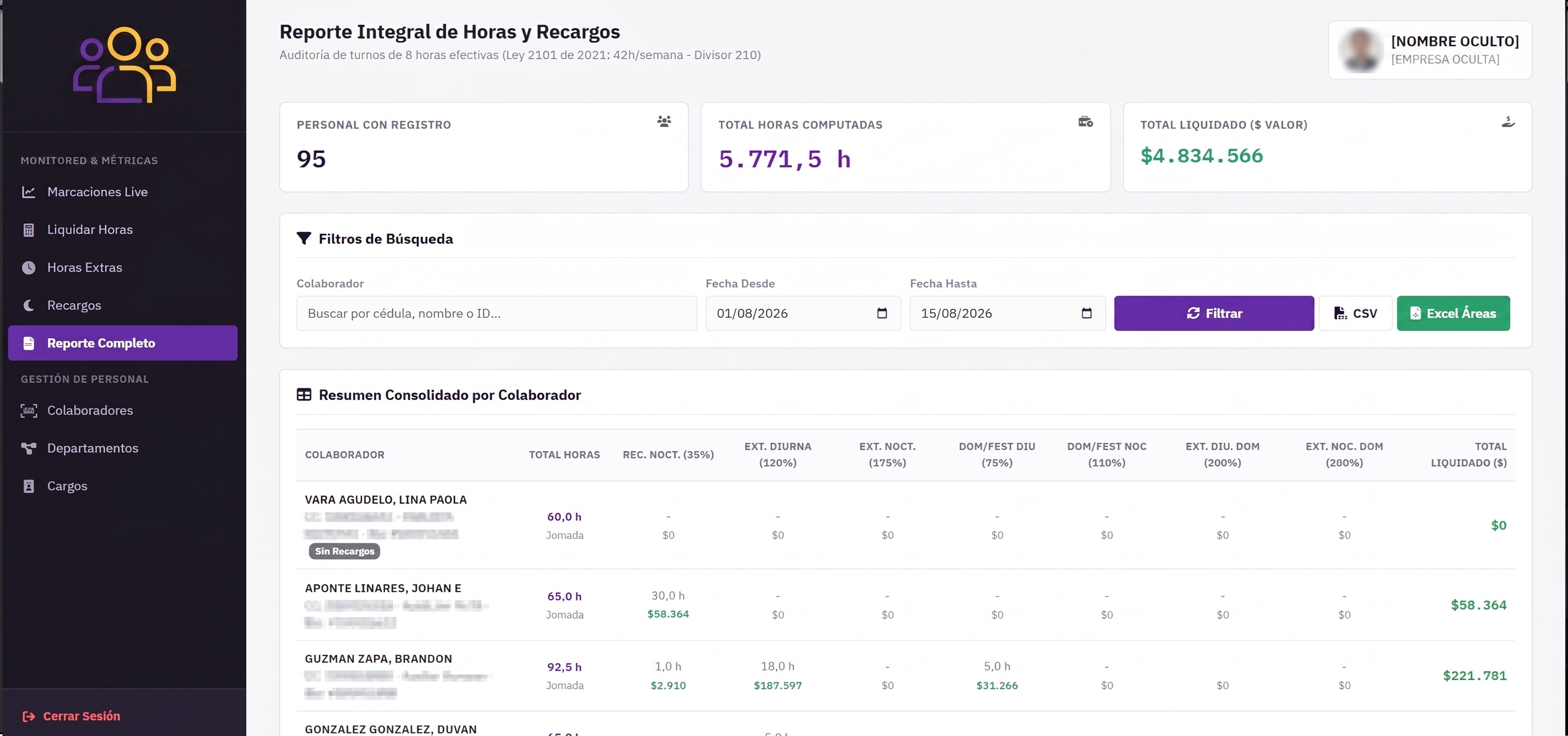
Task: Click the Departamentos diagram icon
Action: pyautogui.click(x=29, y=448)
